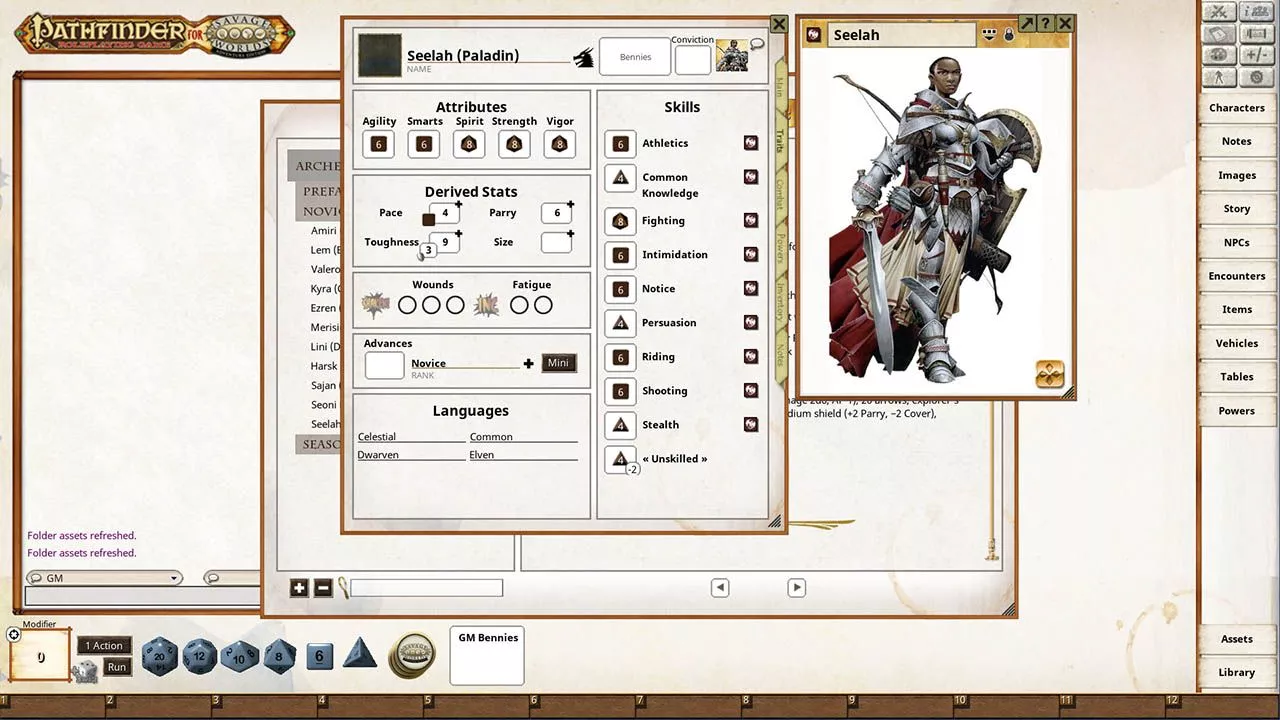Toggle the Shaken status icon beside Wounds

(375, 305)
